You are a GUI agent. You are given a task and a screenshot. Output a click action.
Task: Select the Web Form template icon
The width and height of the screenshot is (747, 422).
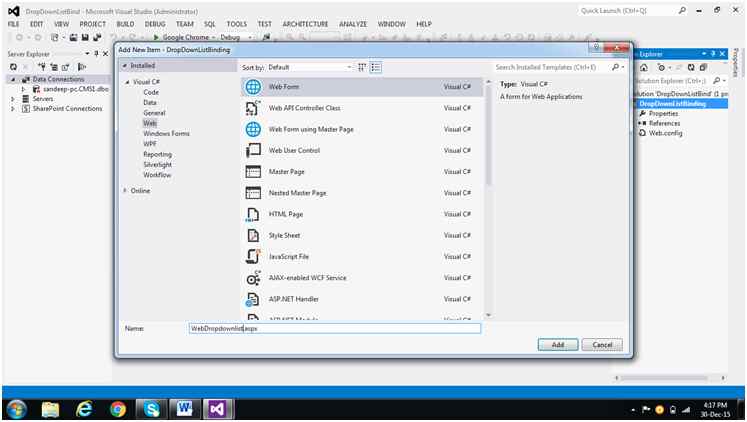pyautogui.click(x=253, y=87)
